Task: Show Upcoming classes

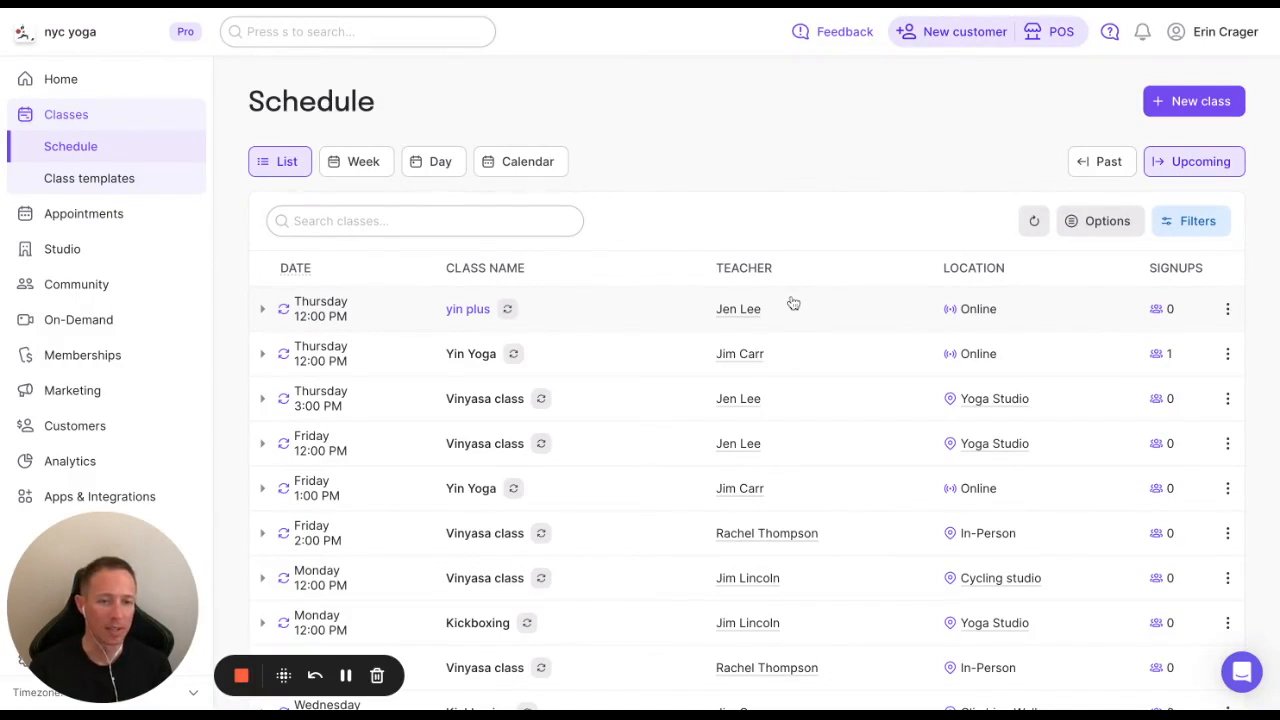Action: click(1194, 161)
